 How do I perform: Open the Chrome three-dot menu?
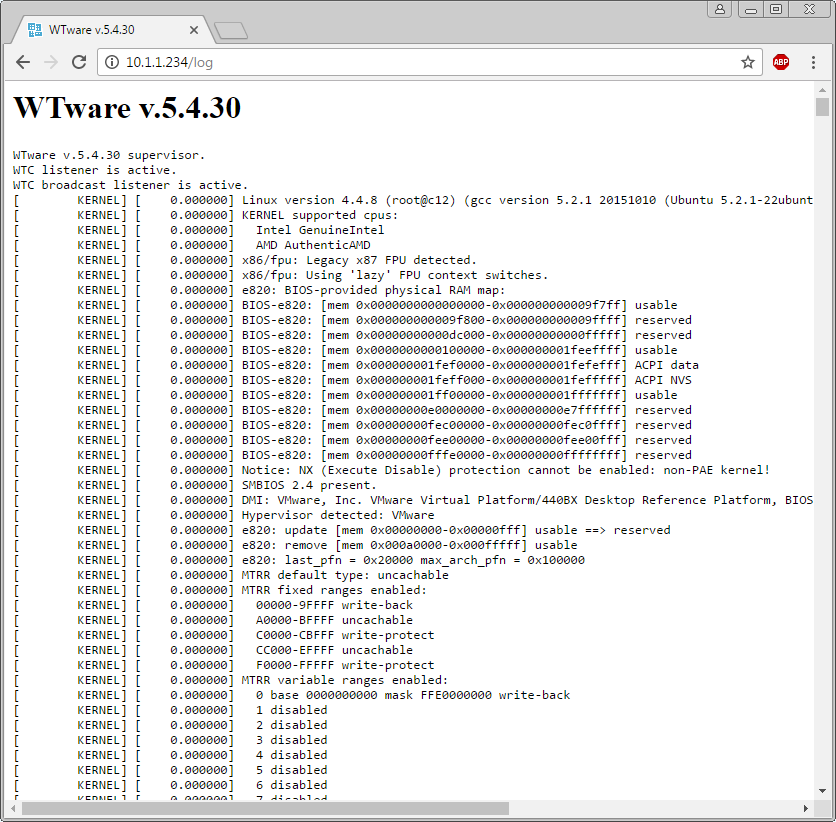pyautogui.click(x=814, y=62)
